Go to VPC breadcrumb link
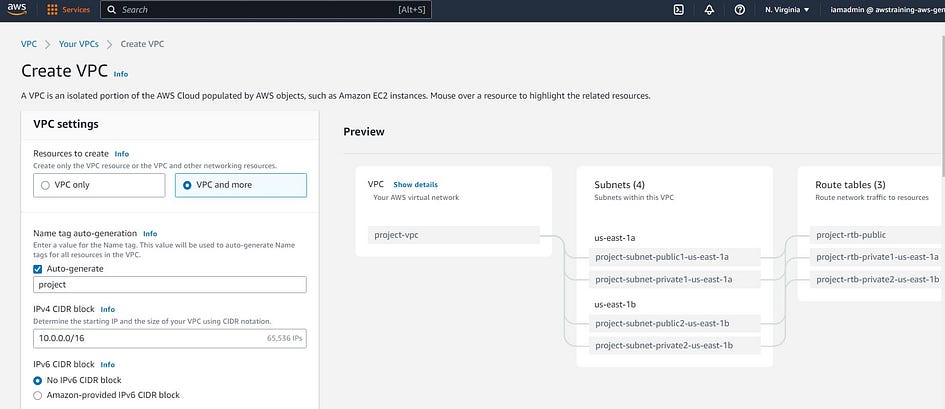 (x=28, y=44)
